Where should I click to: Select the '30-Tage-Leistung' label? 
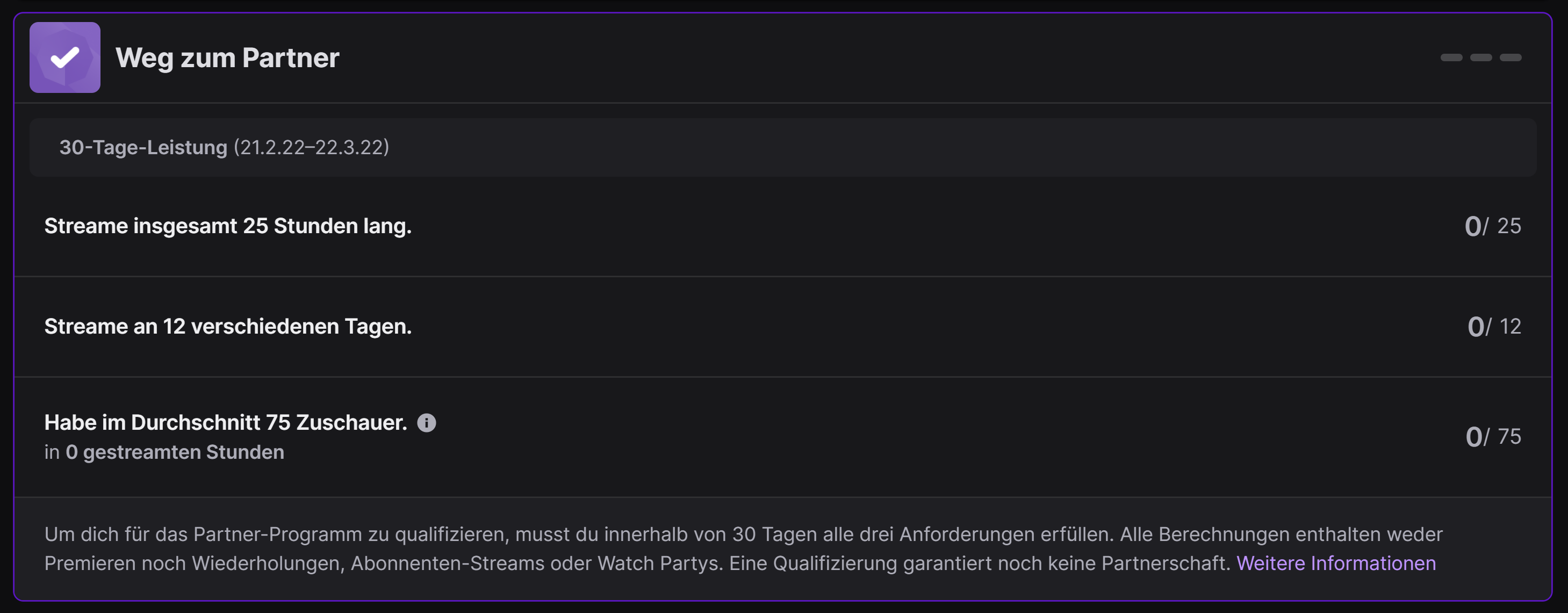143,147
